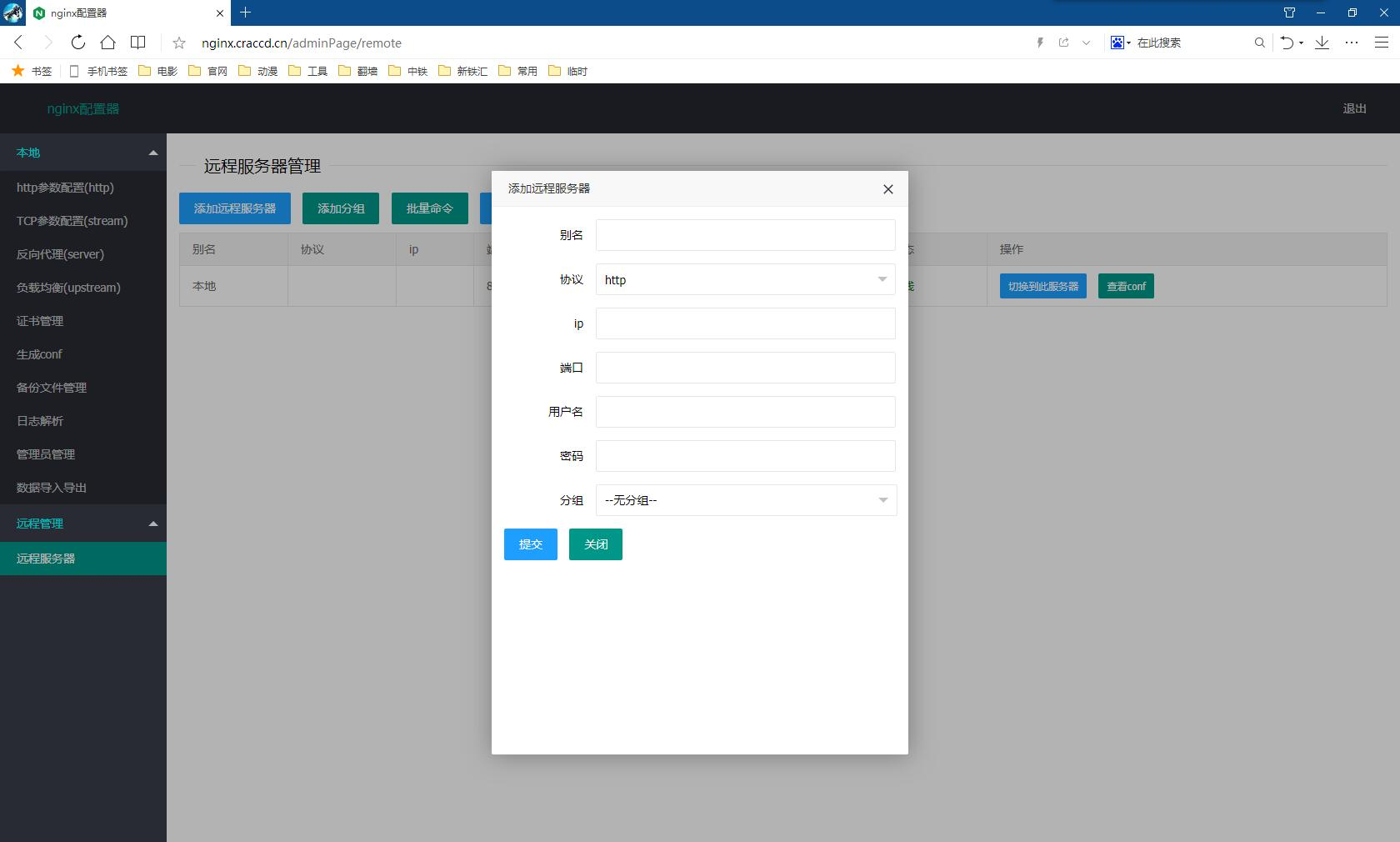1400x842 pixels.
Task: Click the 提交 submit button
Action: click(530, 544)
